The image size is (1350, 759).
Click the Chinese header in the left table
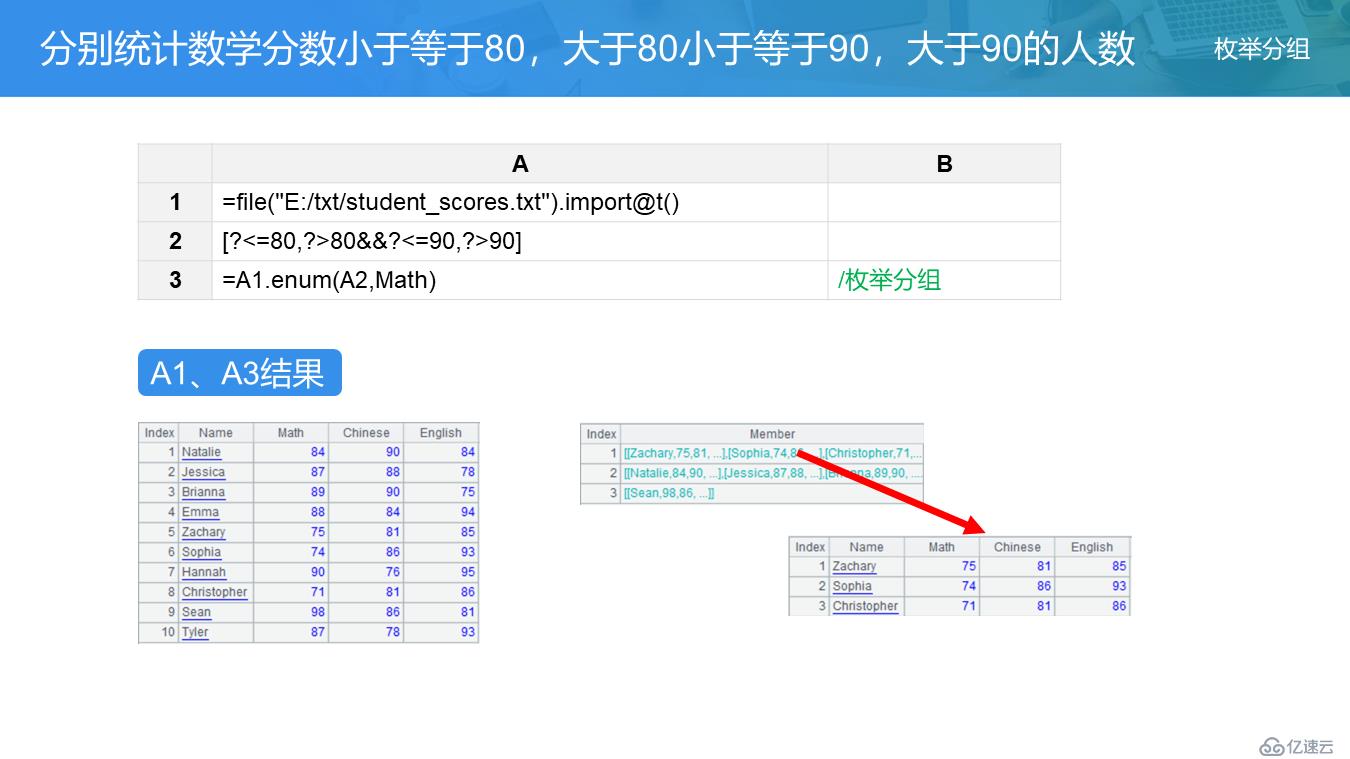(366, 433)
